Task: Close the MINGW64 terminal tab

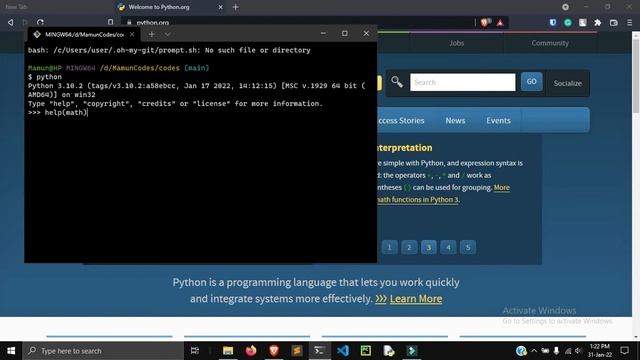Action: [132, 34]
